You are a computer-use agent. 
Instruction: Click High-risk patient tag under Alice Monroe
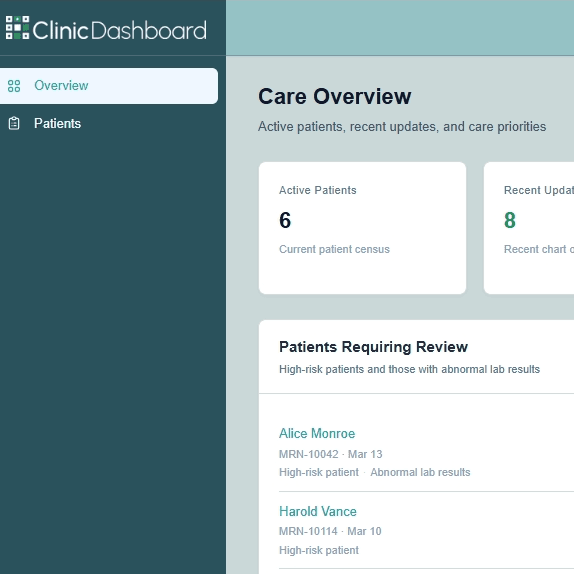319,472
